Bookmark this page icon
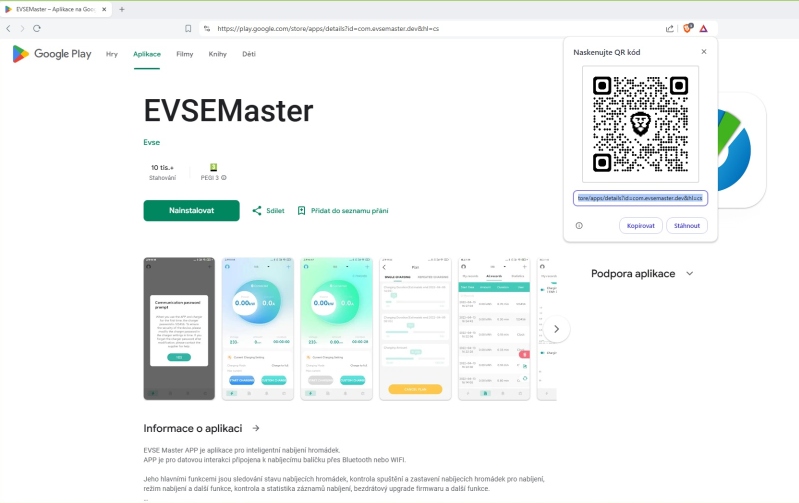The height and width of the screenshot is (503, 799). pyautogui.click(x=188, y=29)
